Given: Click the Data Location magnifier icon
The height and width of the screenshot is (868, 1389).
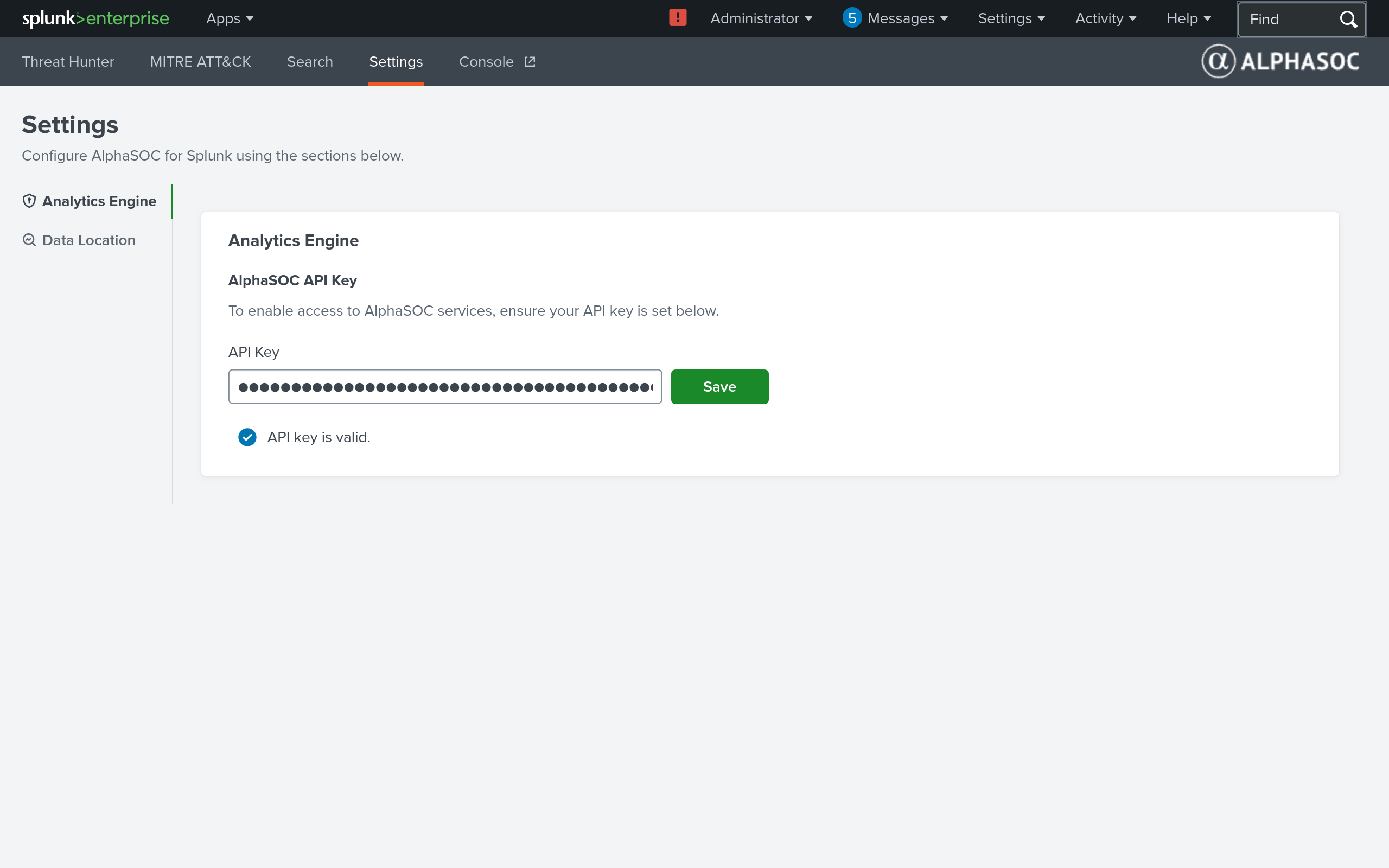Looking at the screenshot, I should [x=29, y=240].
